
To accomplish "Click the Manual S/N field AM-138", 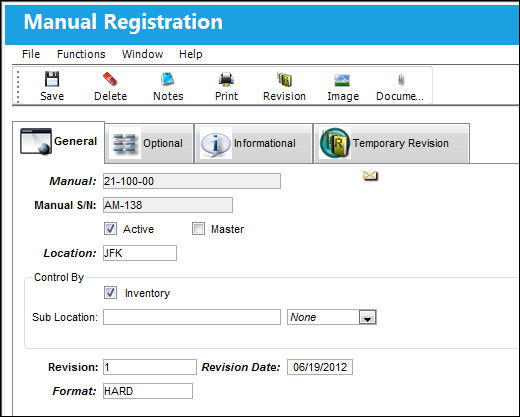I will 168,205.
